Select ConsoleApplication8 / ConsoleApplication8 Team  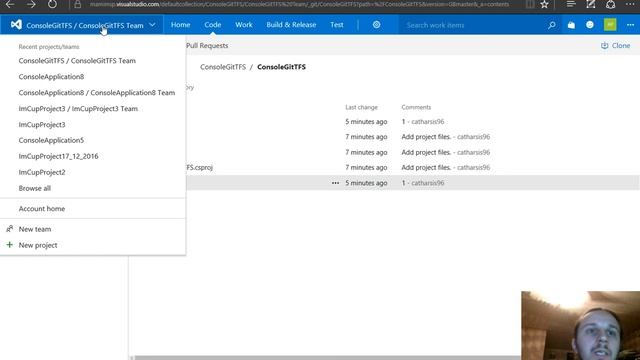[97, 93]
